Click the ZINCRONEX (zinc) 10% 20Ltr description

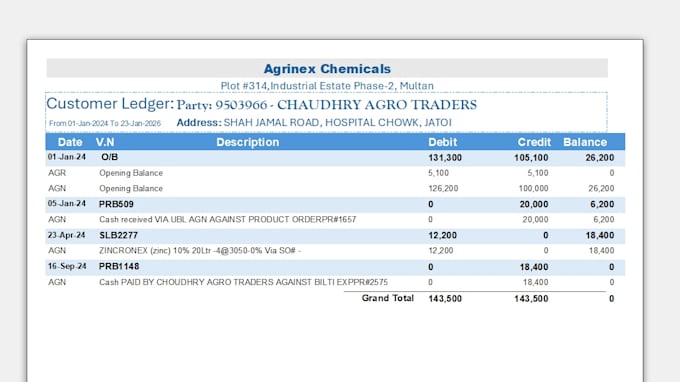pyautogui.click(x=200, y=251)
